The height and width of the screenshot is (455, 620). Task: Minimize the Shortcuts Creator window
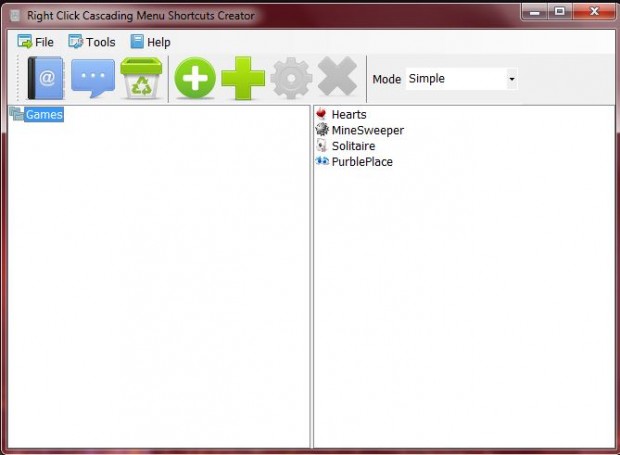(535, 12)
